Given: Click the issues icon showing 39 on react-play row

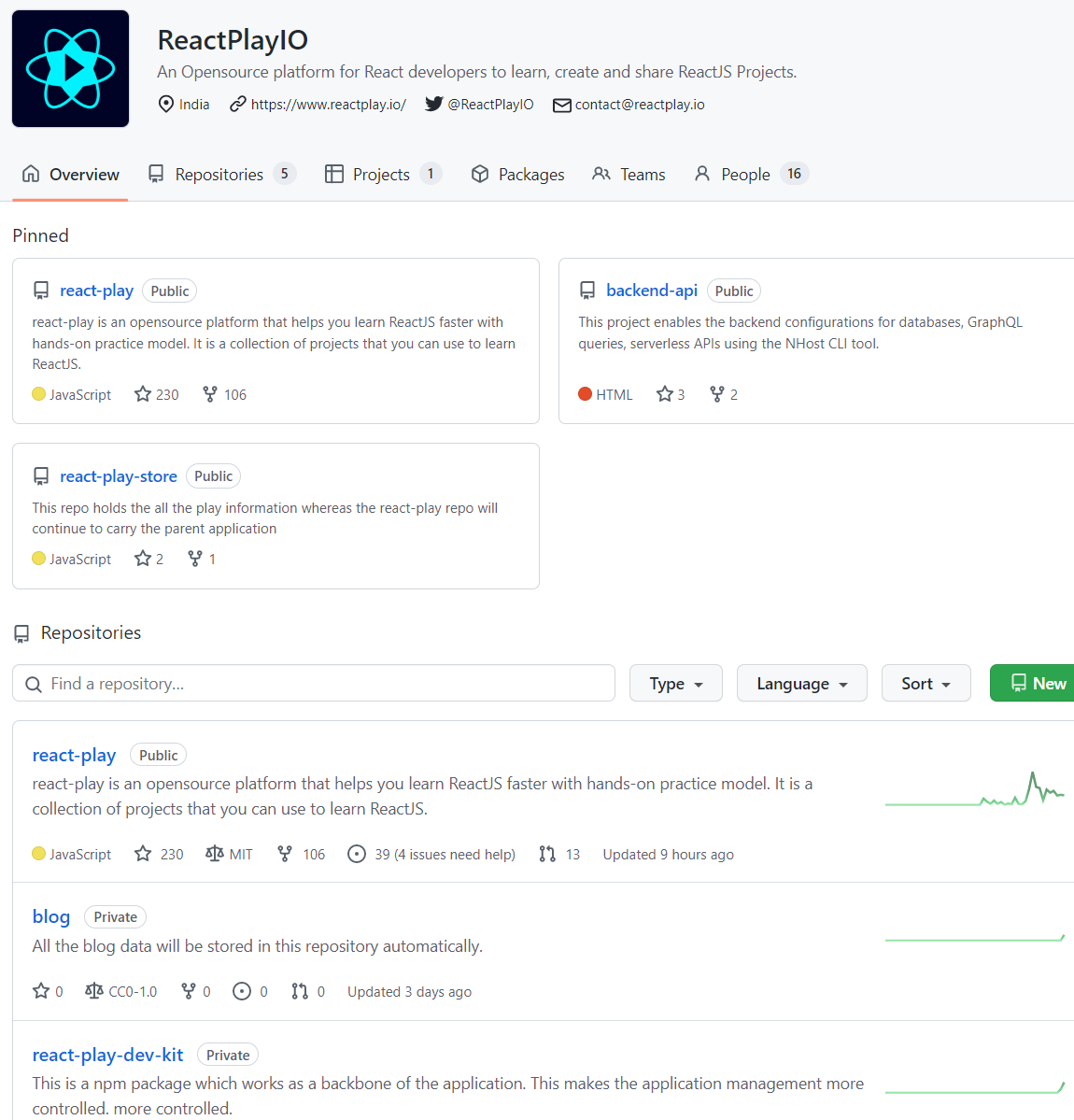Looking at the screenshot, I should (x=356, y=854).
